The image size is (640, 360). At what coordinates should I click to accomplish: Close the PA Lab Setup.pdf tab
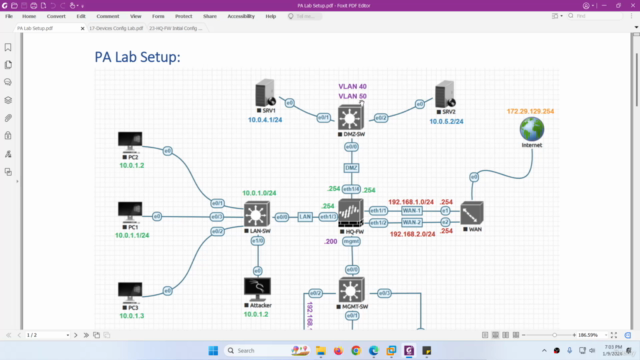(82, 29)
